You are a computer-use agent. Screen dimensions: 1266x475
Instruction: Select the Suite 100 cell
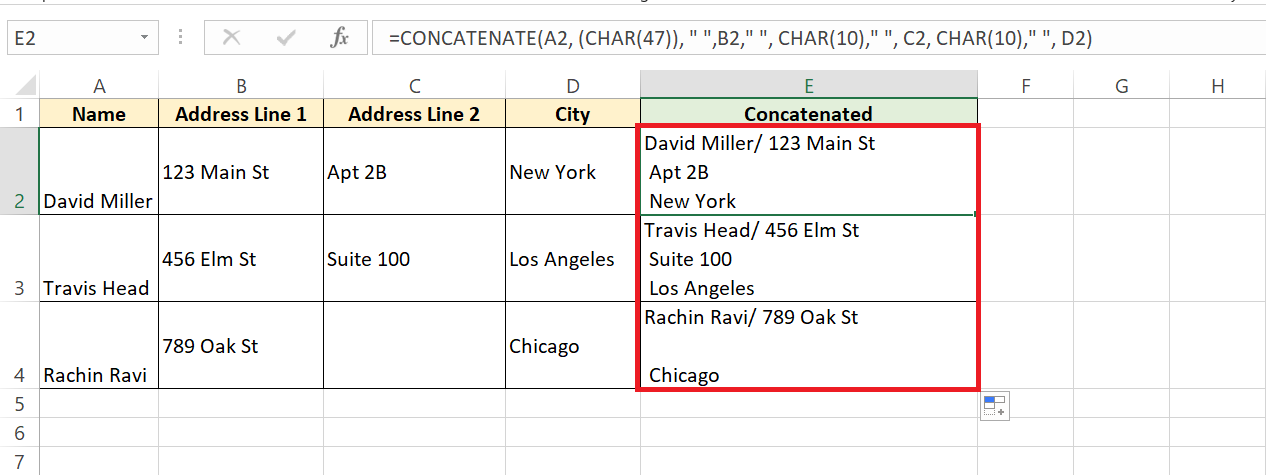pyautogui.click(x=414, y=258)
